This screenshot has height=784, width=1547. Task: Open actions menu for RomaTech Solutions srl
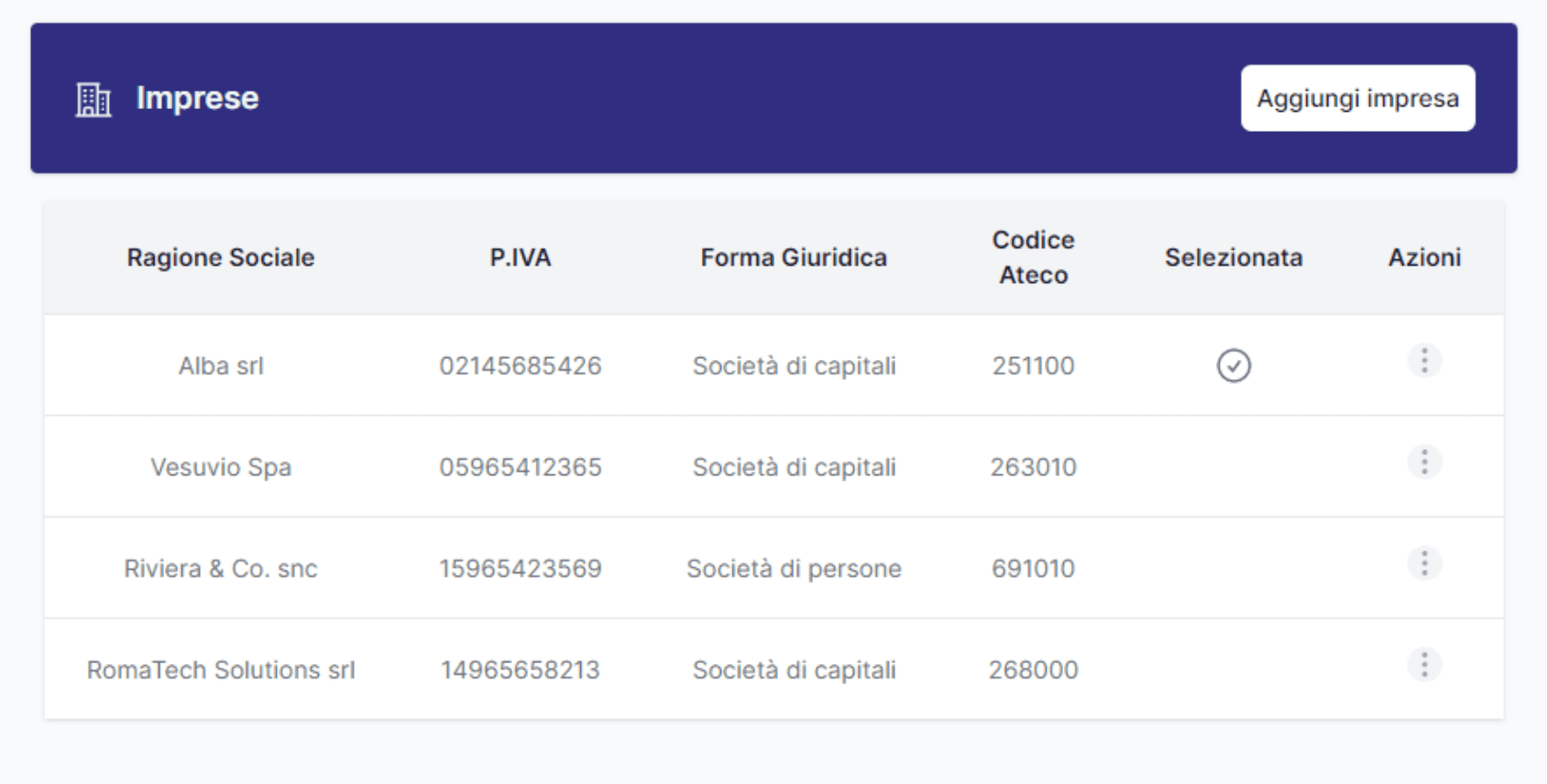click(1423, 665)
